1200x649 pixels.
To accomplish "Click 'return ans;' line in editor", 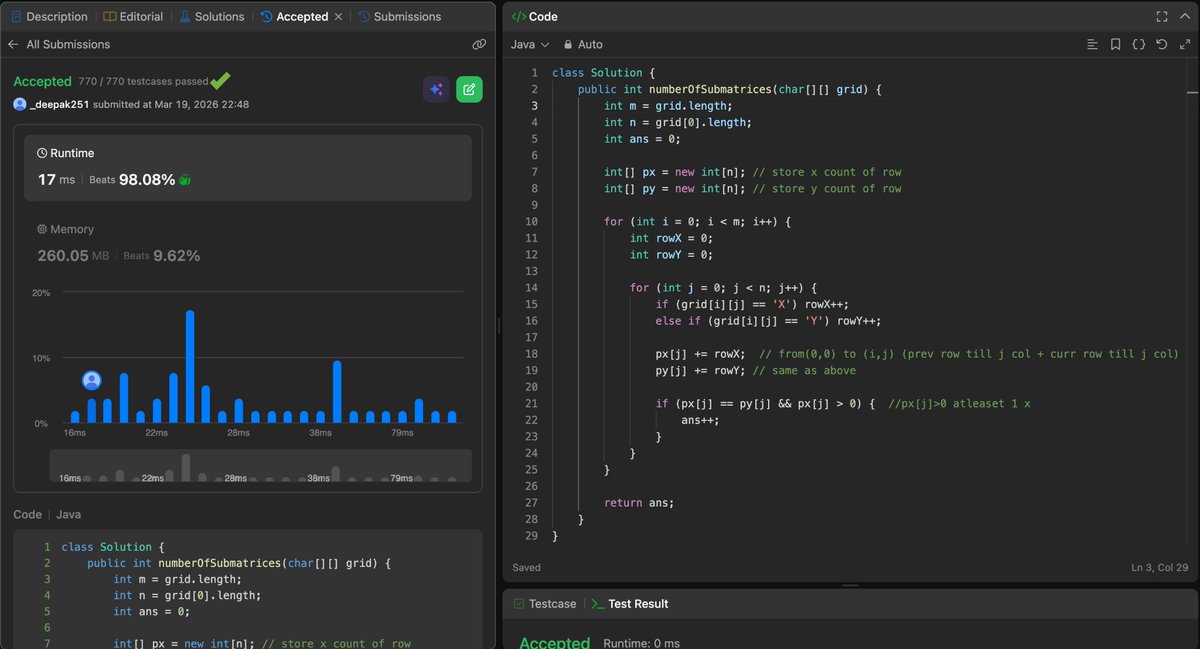I will coord(639,502).
